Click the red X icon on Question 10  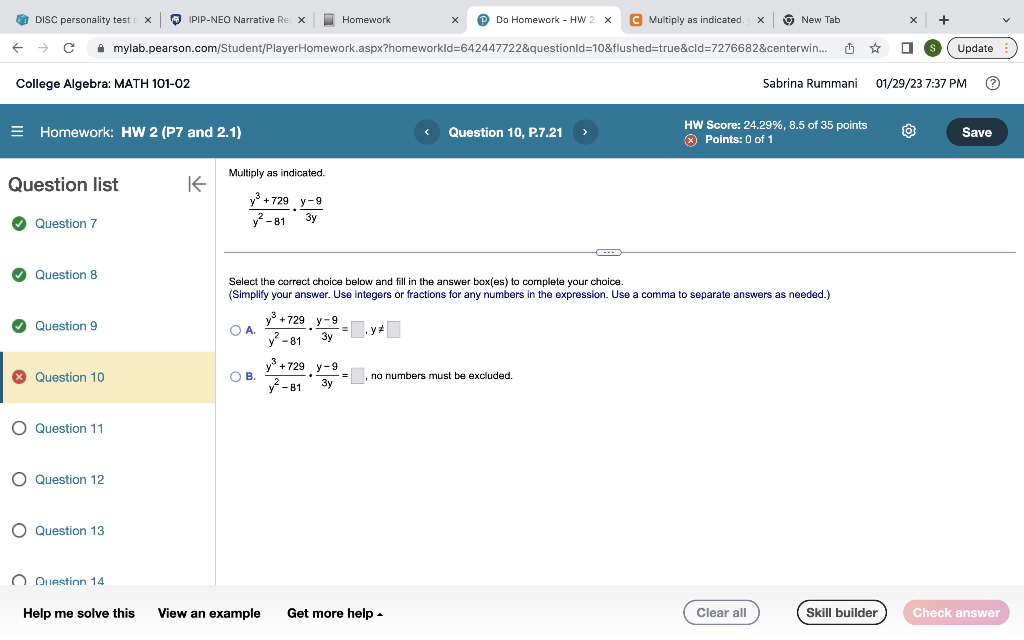point(19,377)
